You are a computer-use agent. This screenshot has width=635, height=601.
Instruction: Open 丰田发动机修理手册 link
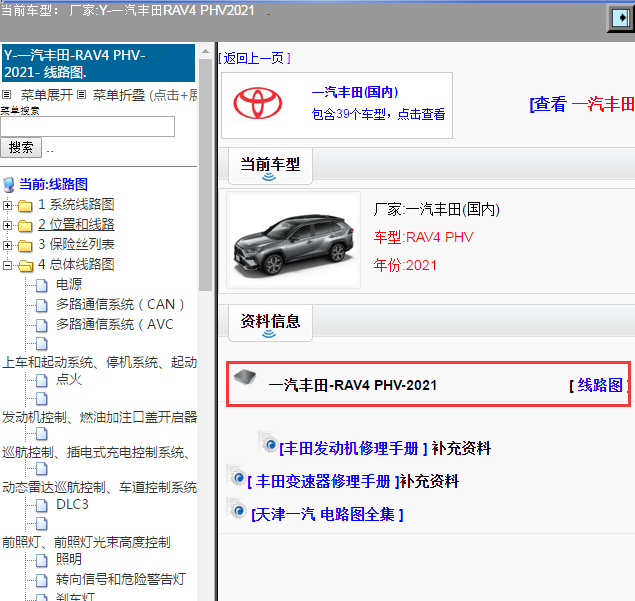coord(353,448)
